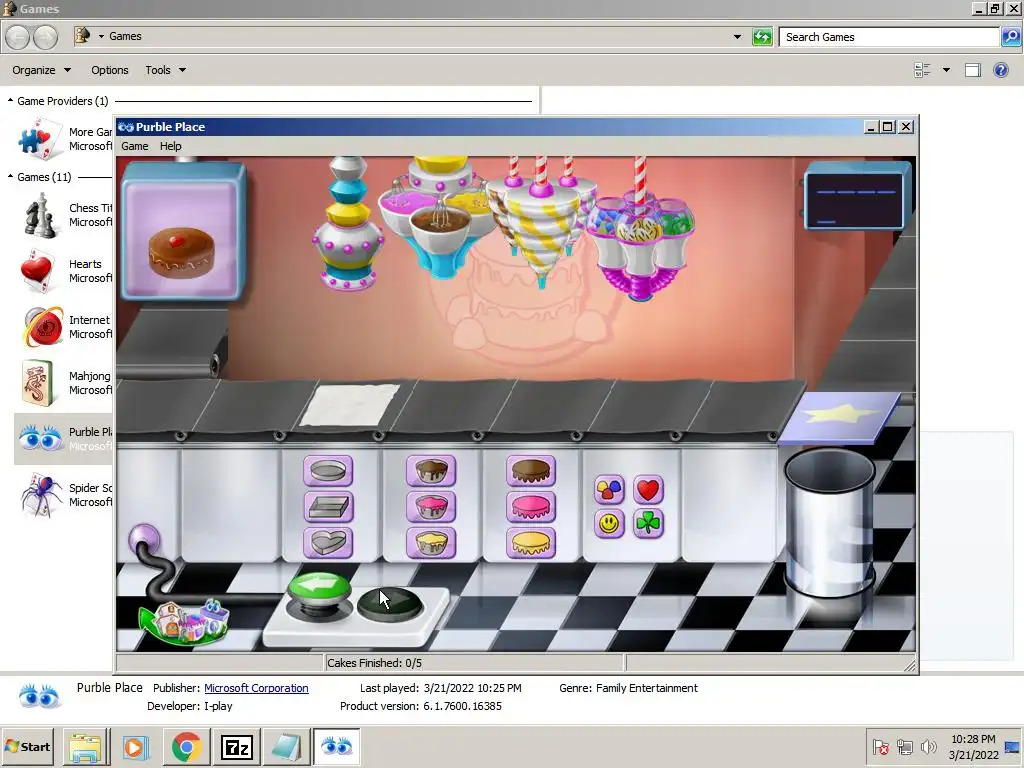Open Windows Explorer from the taskbar

tap(85, 746)
